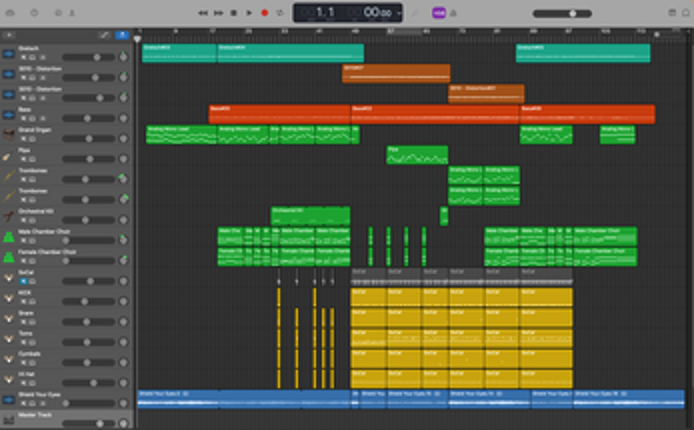Click the Rewind button
This screenshot has height=430, width=694.
203,13
